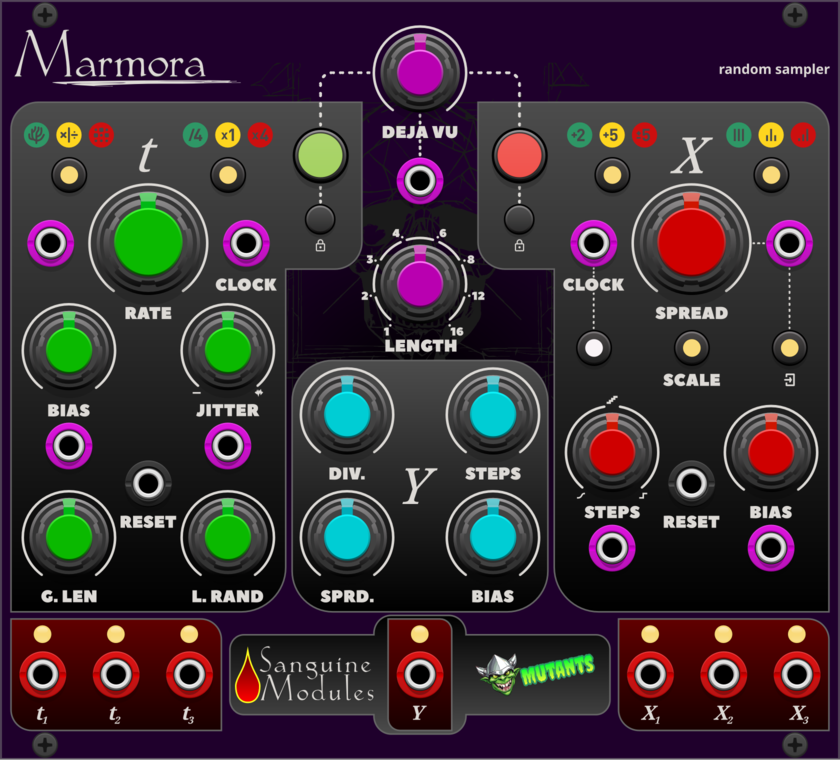Click the yellow x1 range icon
The height and width of the screenshot is (760, 840).
(228, 135)
